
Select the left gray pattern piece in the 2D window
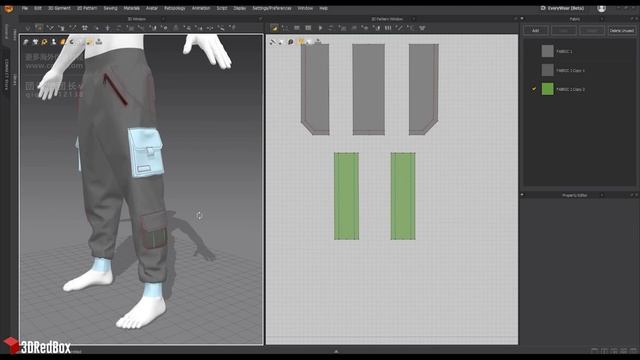coord(315,88)
